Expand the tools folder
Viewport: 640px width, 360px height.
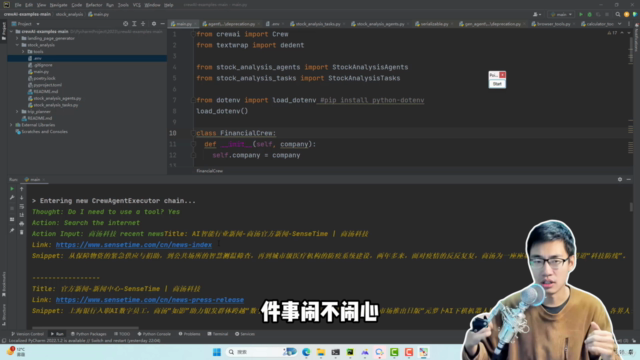(23, 52)
